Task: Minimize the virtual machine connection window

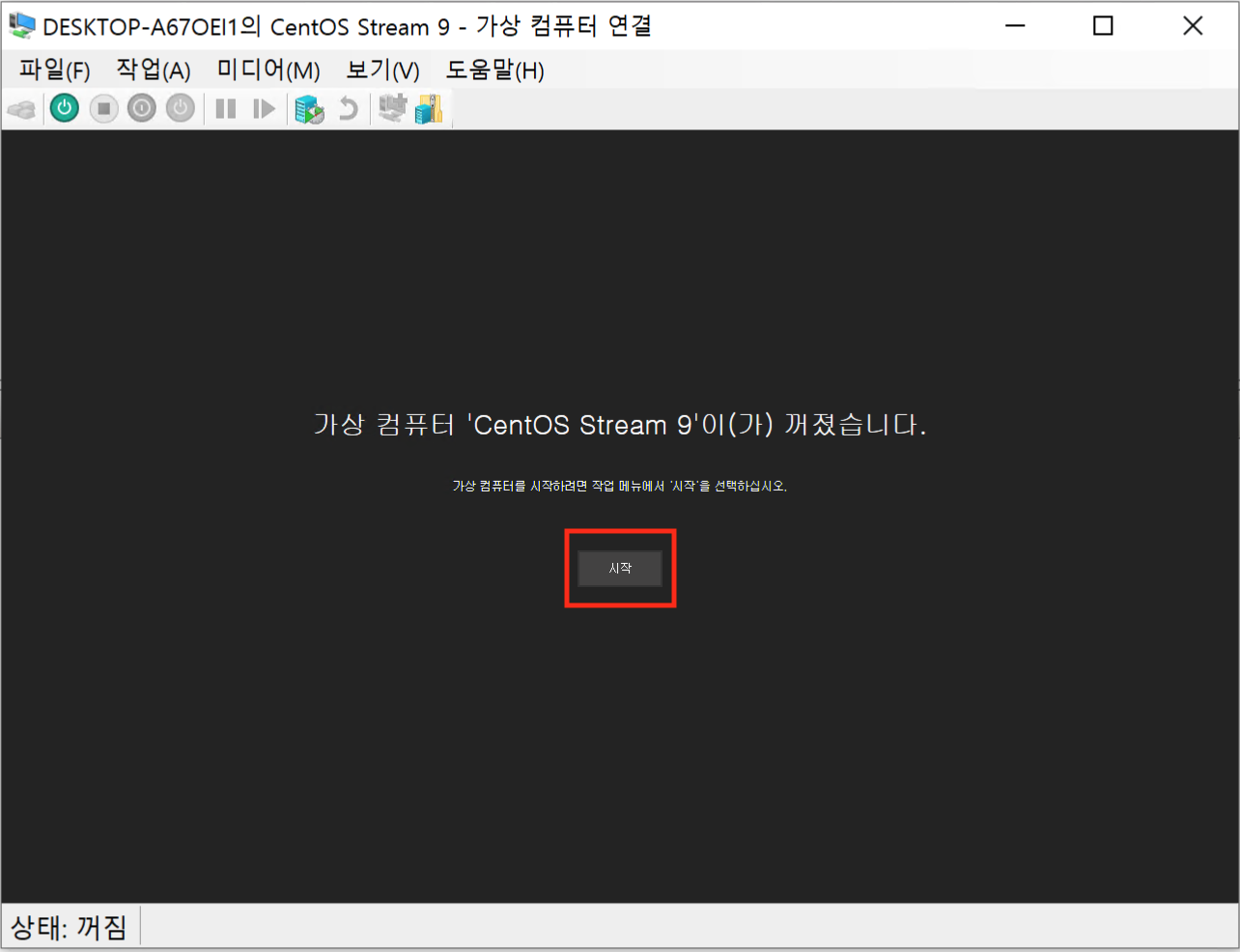Action: [1015, 26]
